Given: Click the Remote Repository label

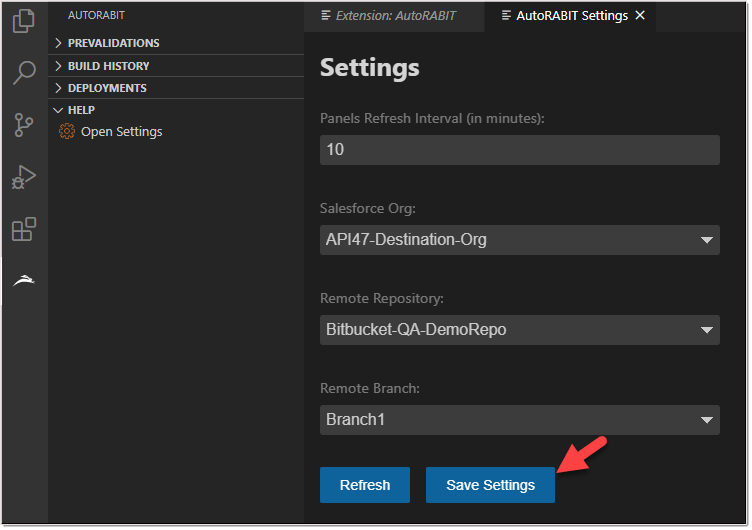Looking at the screenshot, I should coord(383,299).
